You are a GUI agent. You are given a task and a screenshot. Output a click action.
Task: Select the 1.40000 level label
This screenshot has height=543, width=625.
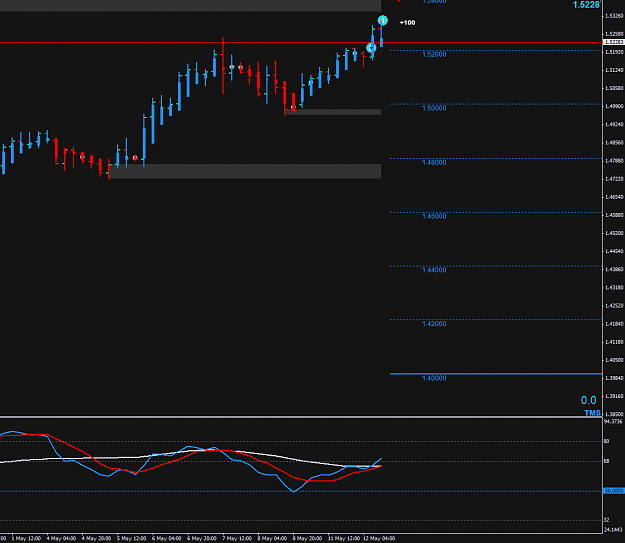[434, 378]
